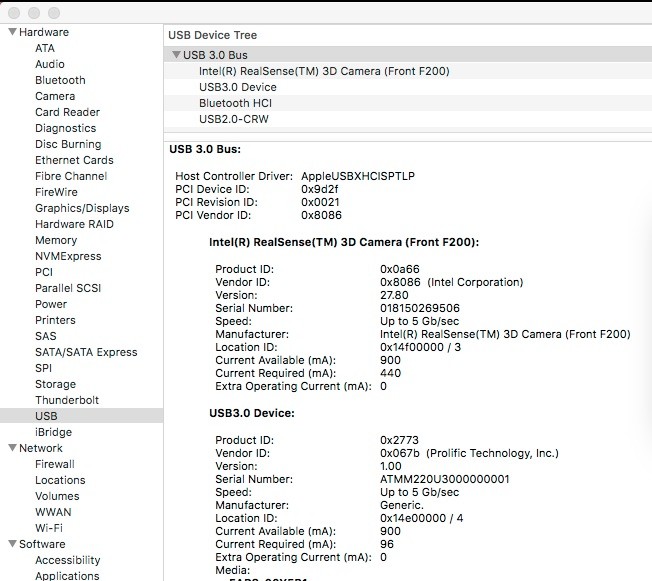
Task: Select Camera in the sidebar
Action: pos(55,96)
